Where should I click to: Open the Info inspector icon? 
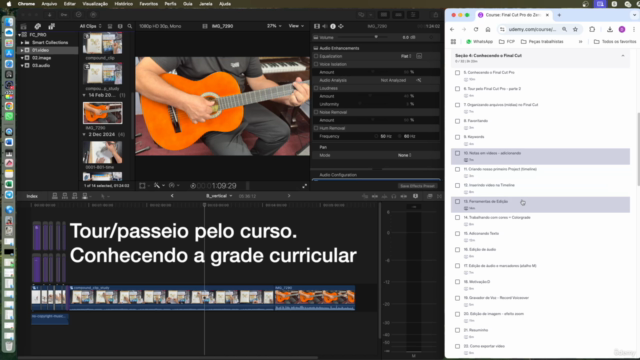(333, 26)
